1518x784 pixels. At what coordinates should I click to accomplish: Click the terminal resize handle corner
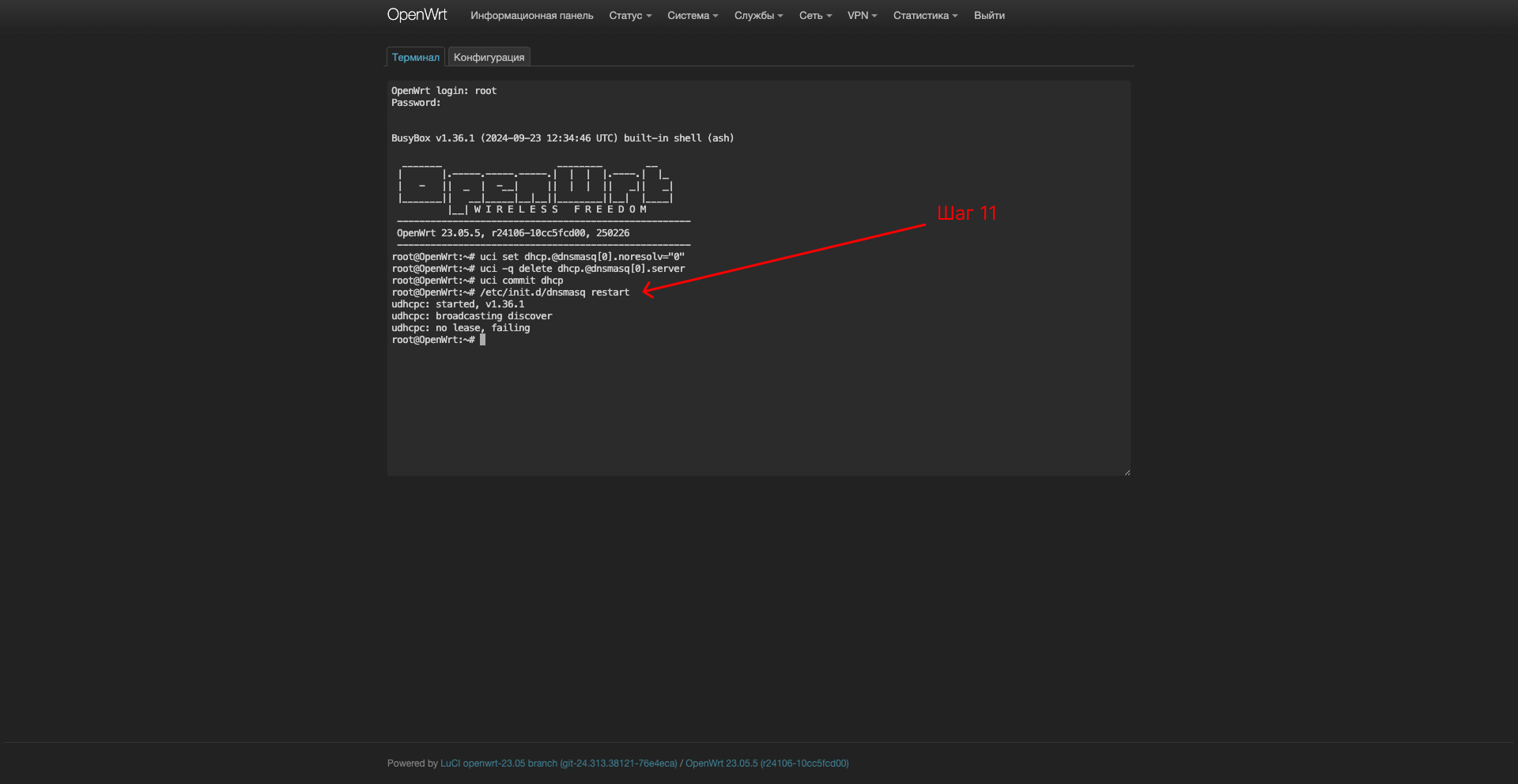1127,472
